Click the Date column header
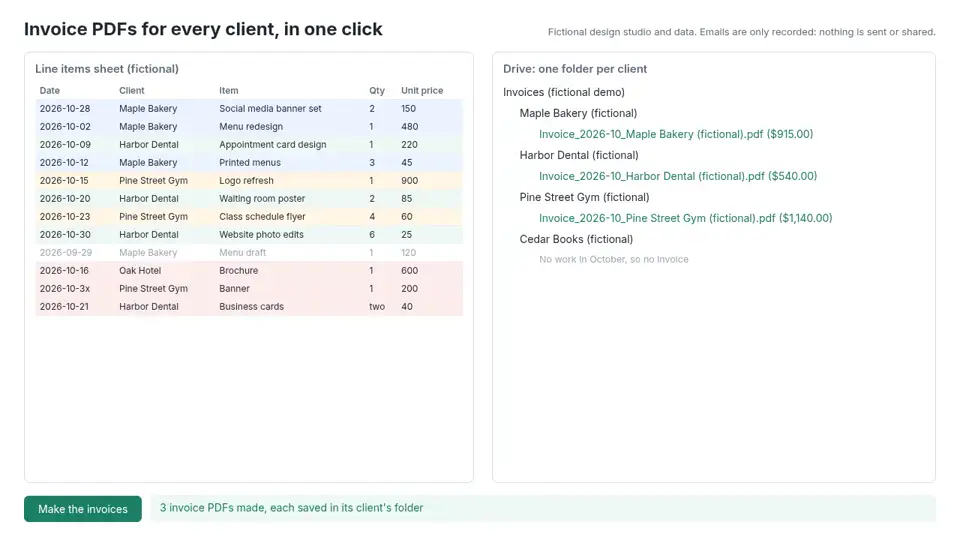Screen dimensions: 960x540 coord(50,91)
